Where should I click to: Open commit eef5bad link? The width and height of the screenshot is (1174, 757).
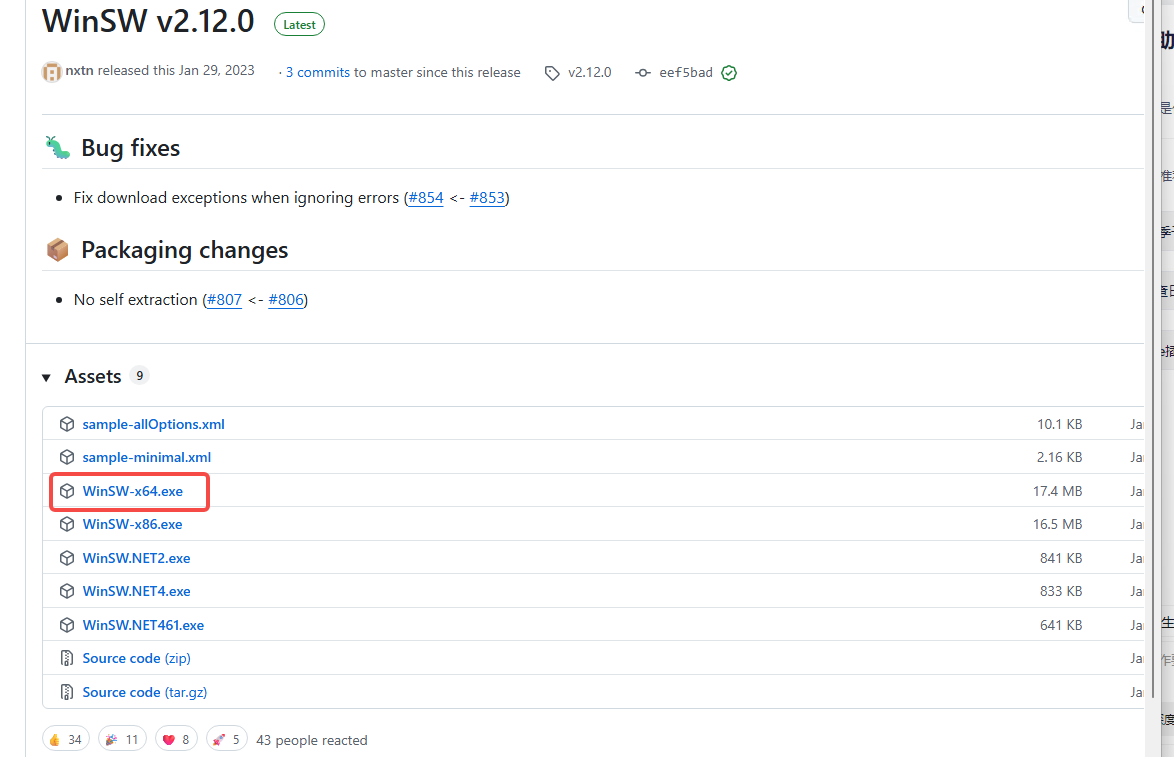coord(686,73)
